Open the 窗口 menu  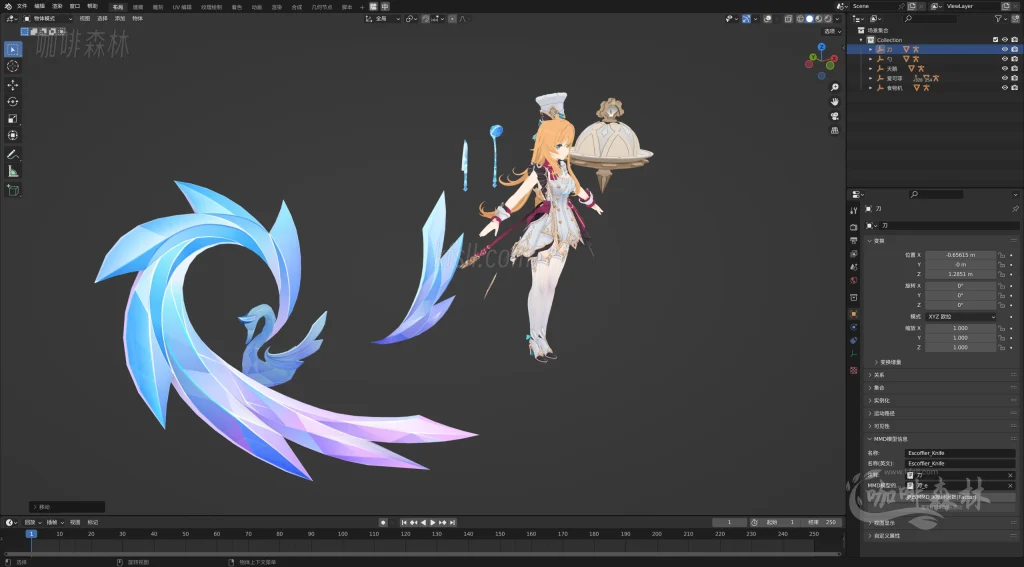pos(75,6)
